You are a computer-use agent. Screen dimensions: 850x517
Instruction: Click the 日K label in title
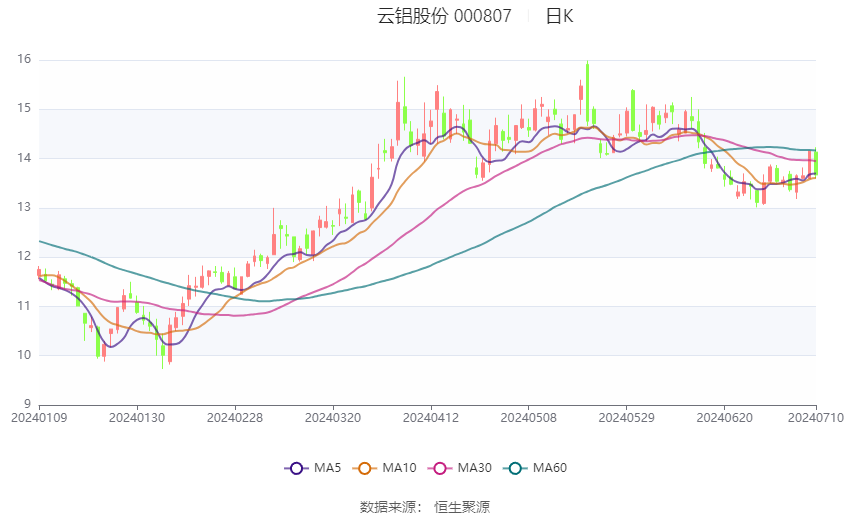(559, 16)
